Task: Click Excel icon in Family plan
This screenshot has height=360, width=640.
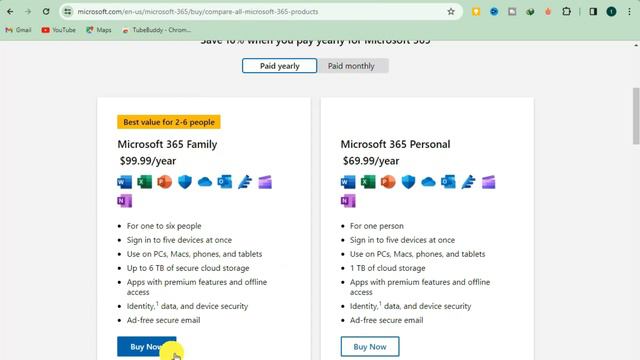Action: coord(144,182)
